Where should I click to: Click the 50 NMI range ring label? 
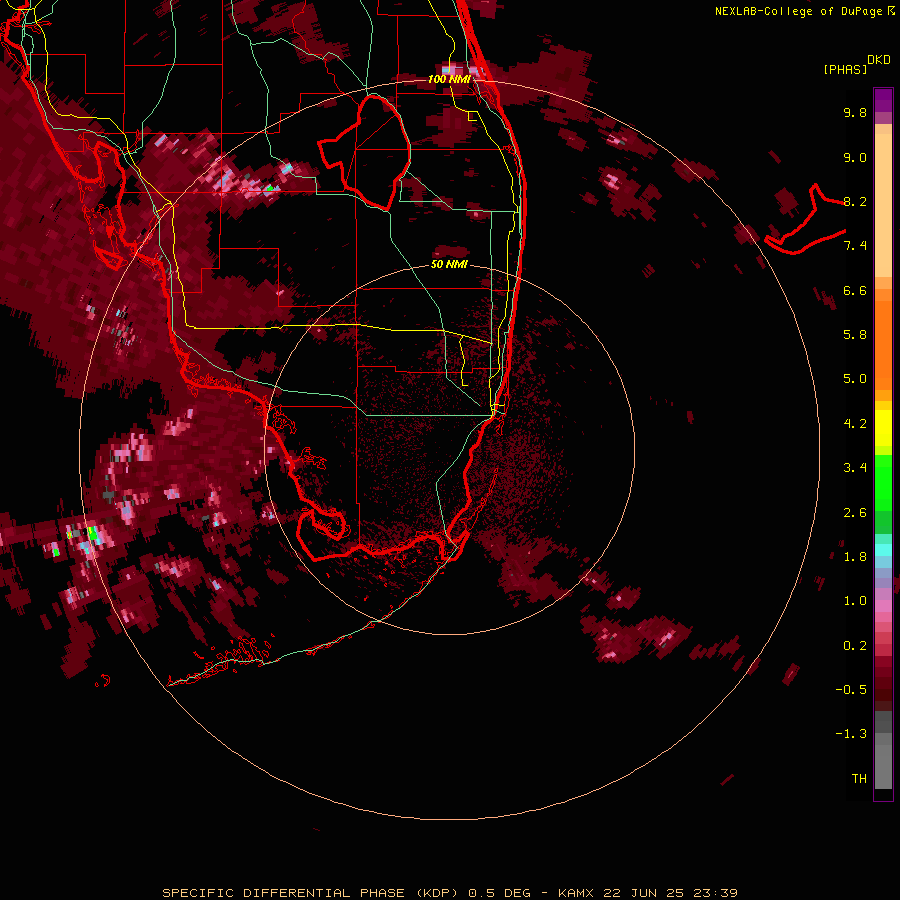[x=449, y=265]
